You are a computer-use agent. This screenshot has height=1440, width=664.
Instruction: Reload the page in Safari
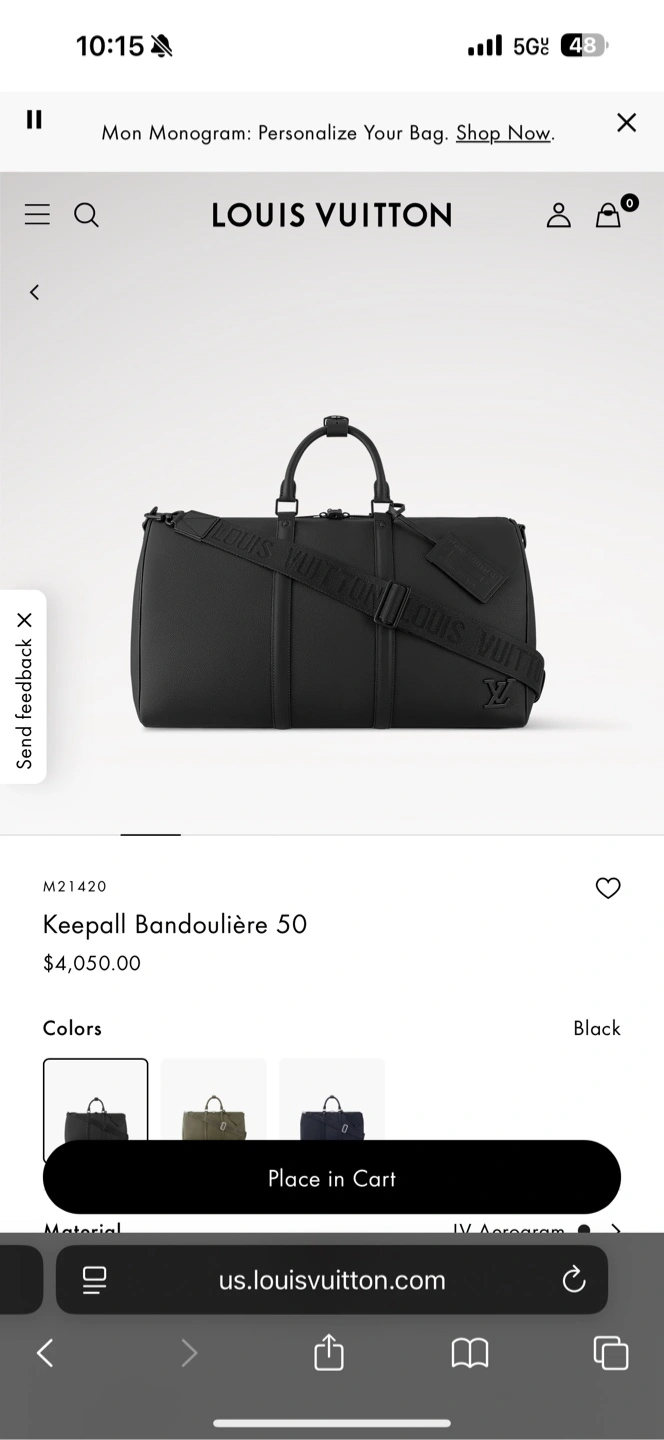coord(574,1279)
